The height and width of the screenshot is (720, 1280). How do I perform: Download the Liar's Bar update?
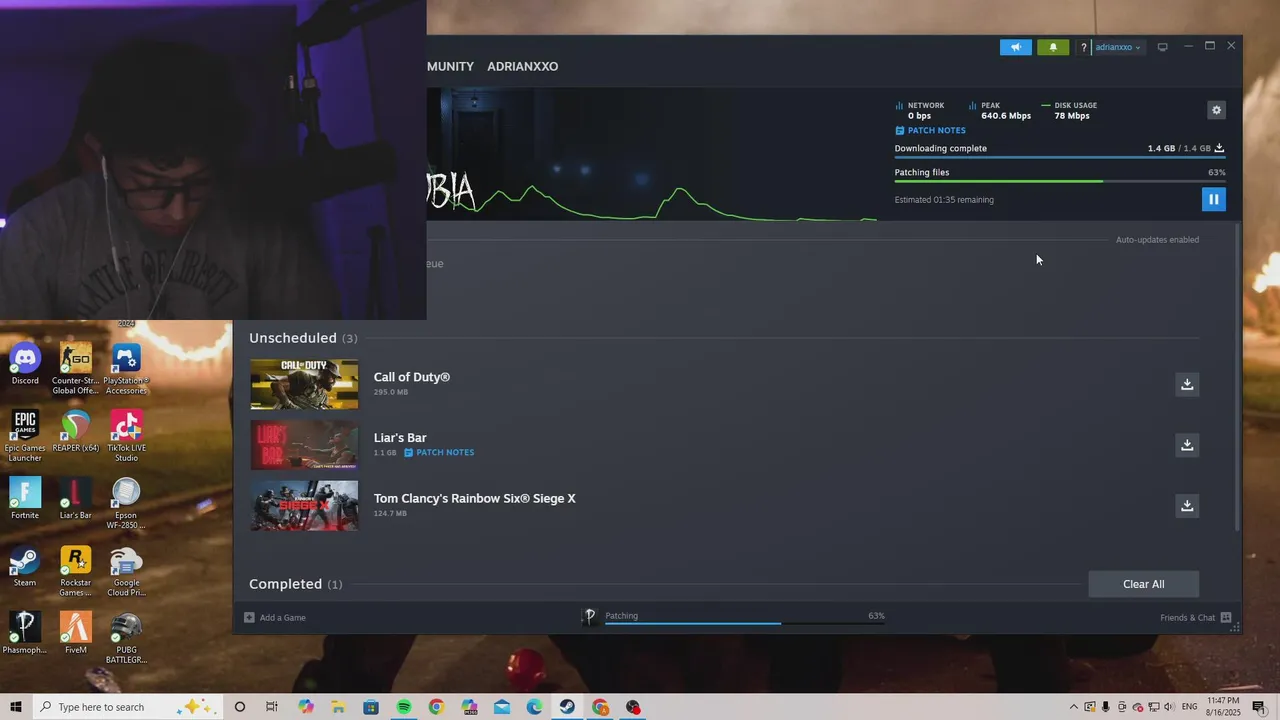[1187, 445]
